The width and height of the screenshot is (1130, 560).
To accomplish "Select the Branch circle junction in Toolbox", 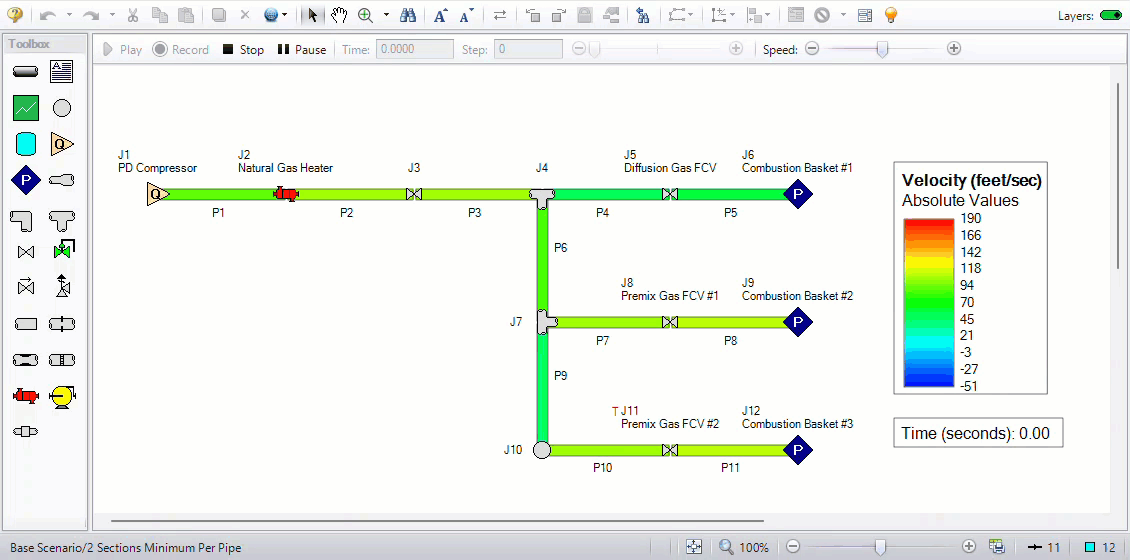I will [x=62, y=108].
